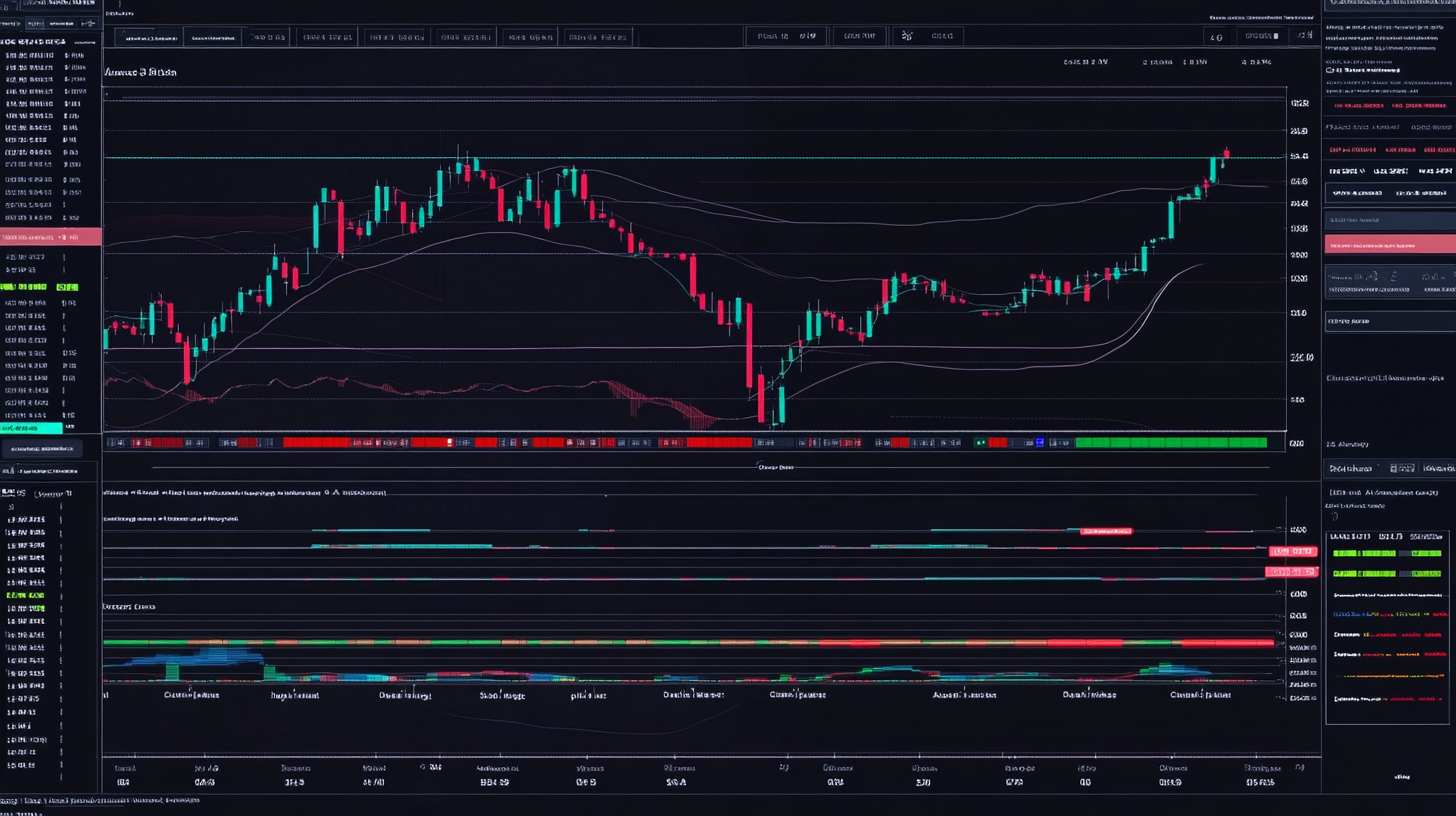Enable the blue highlighted cell in the signal strip
This screenshot has width=1456, height=816.
coord(1039,442)
